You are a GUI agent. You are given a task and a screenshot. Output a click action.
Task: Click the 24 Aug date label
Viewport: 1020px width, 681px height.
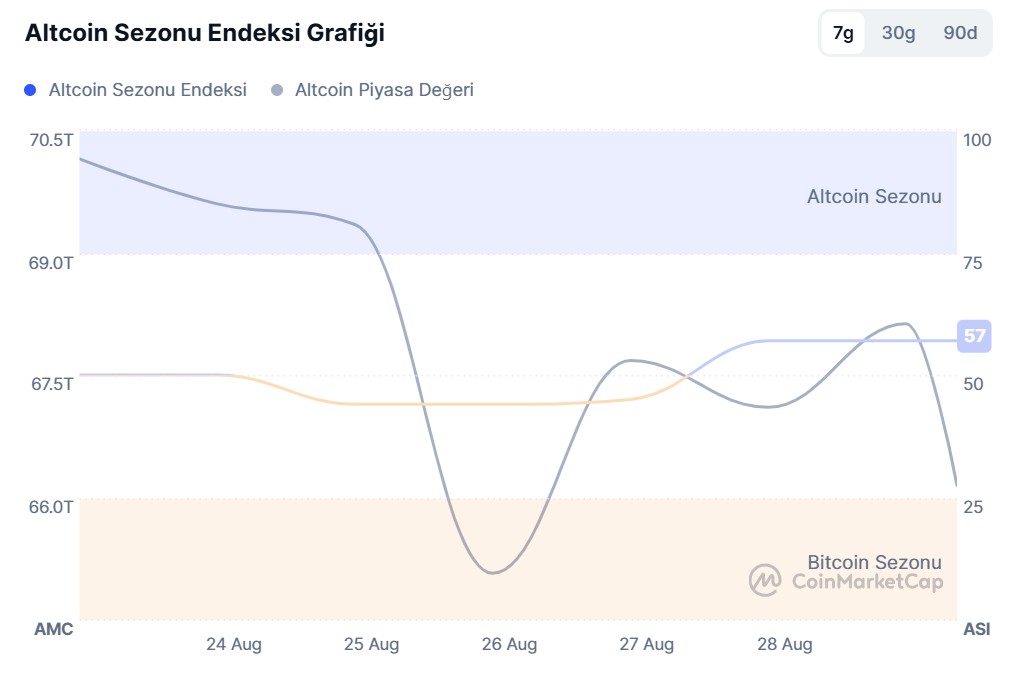tap(234, 645)
